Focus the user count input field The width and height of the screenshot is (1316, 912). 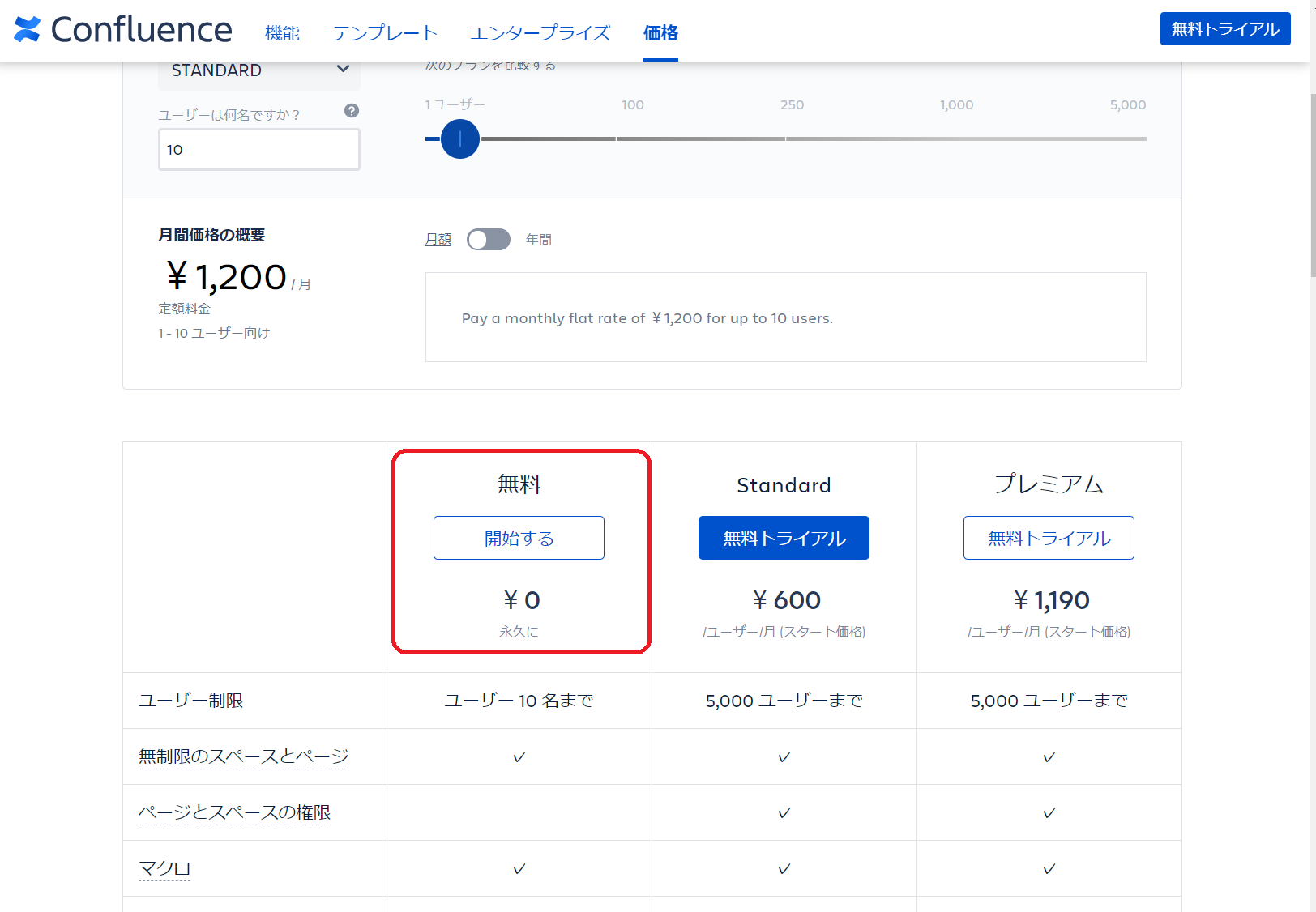click(x=259, y=150)
